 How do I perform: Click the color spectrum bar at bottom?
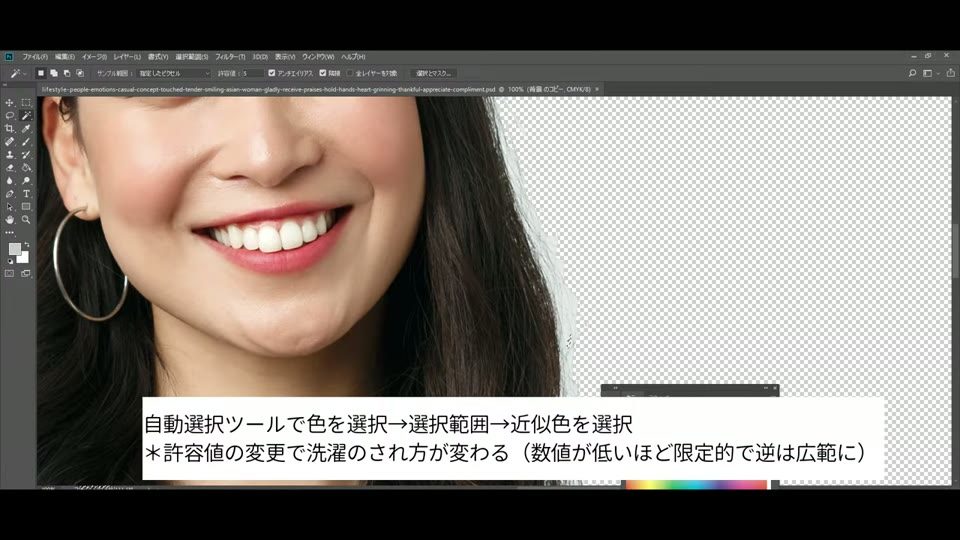point(696,484)
